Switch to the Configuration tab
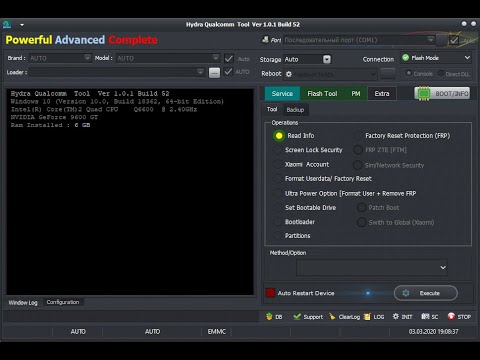 click(x=63, y=302)
